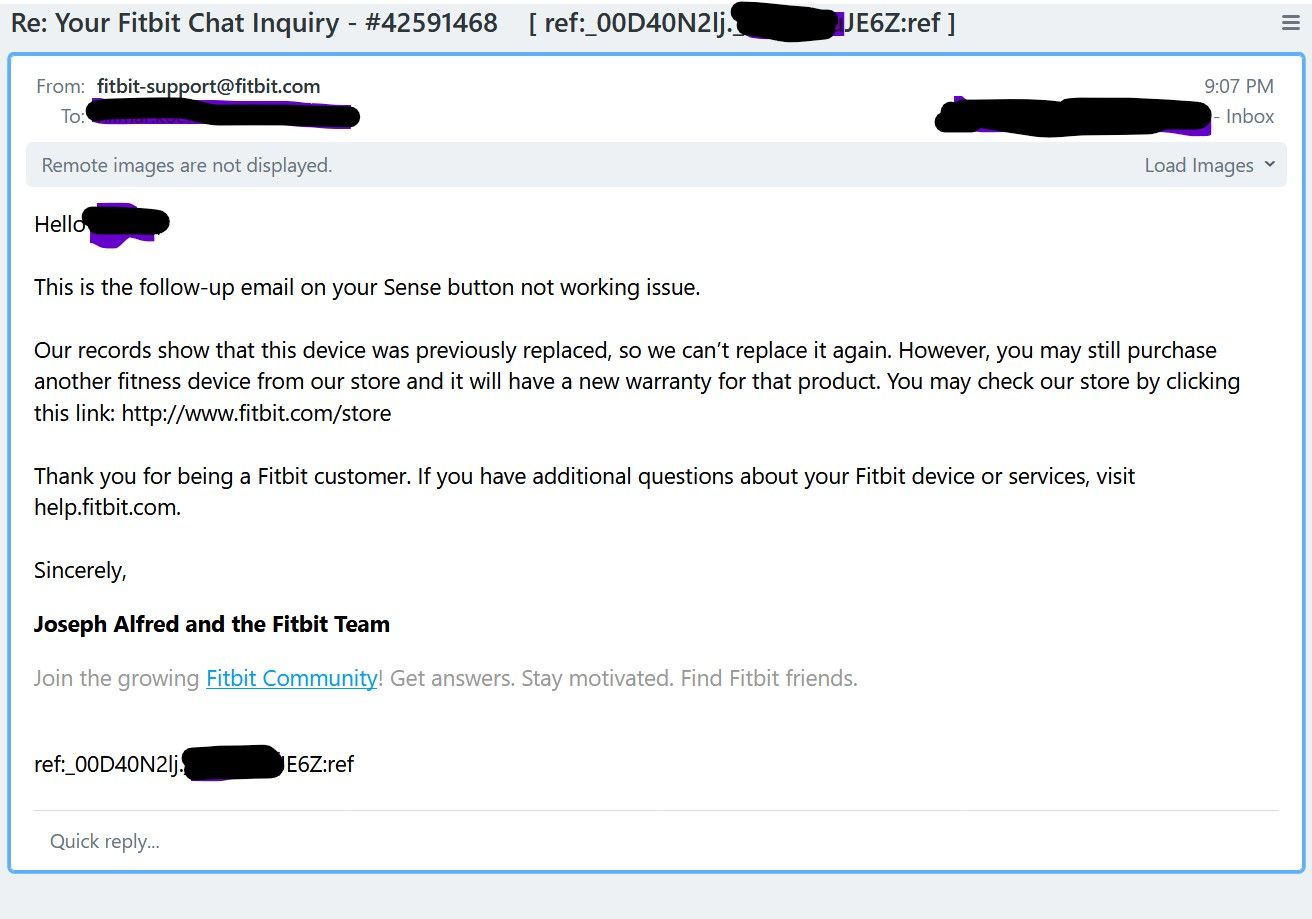1312x919 pixels.
Task: Click the help.fitbit.com address text
Action: point(106,507)
